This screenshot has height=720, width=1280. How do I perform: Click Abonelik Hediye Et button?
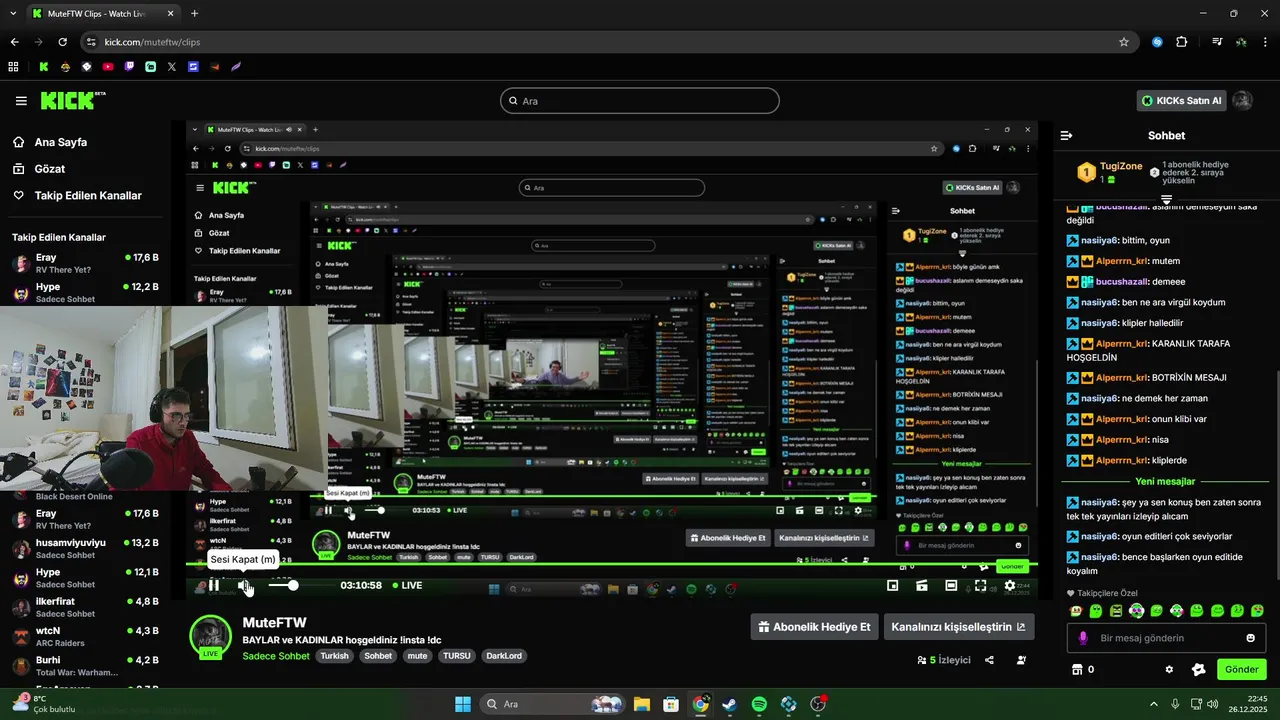pyautogui.click(x=814, y=627)
